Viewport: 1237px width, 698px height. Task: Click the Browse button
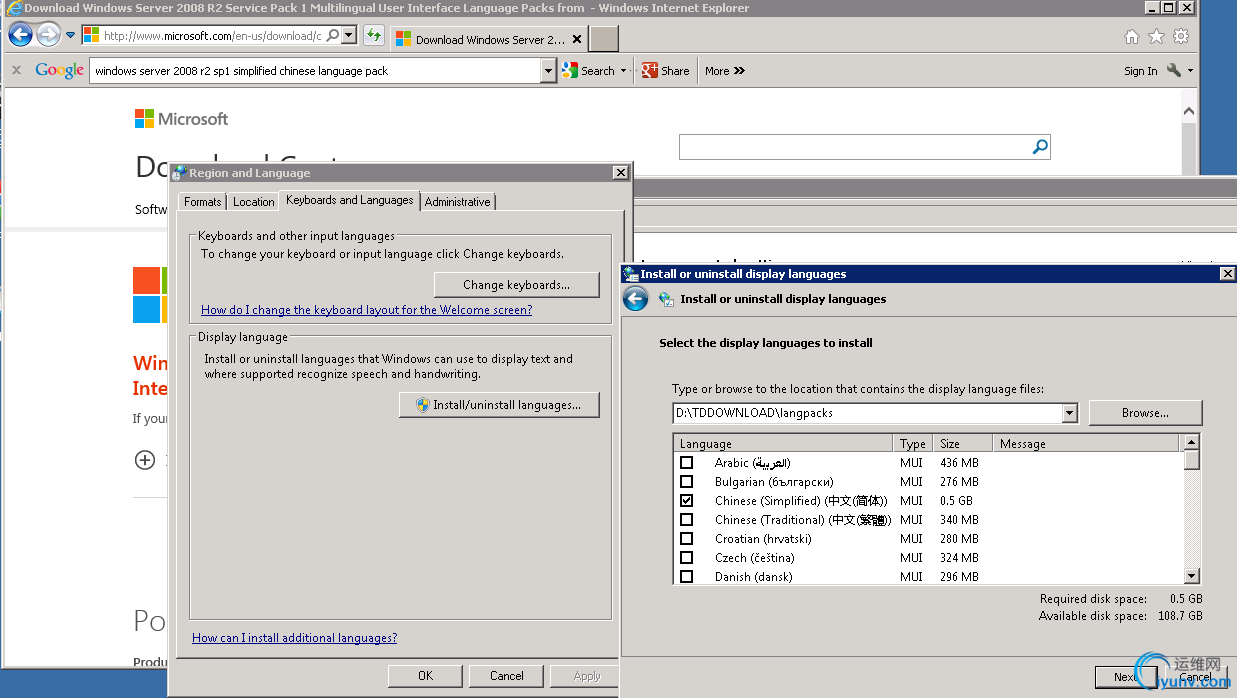point(1145,413)
